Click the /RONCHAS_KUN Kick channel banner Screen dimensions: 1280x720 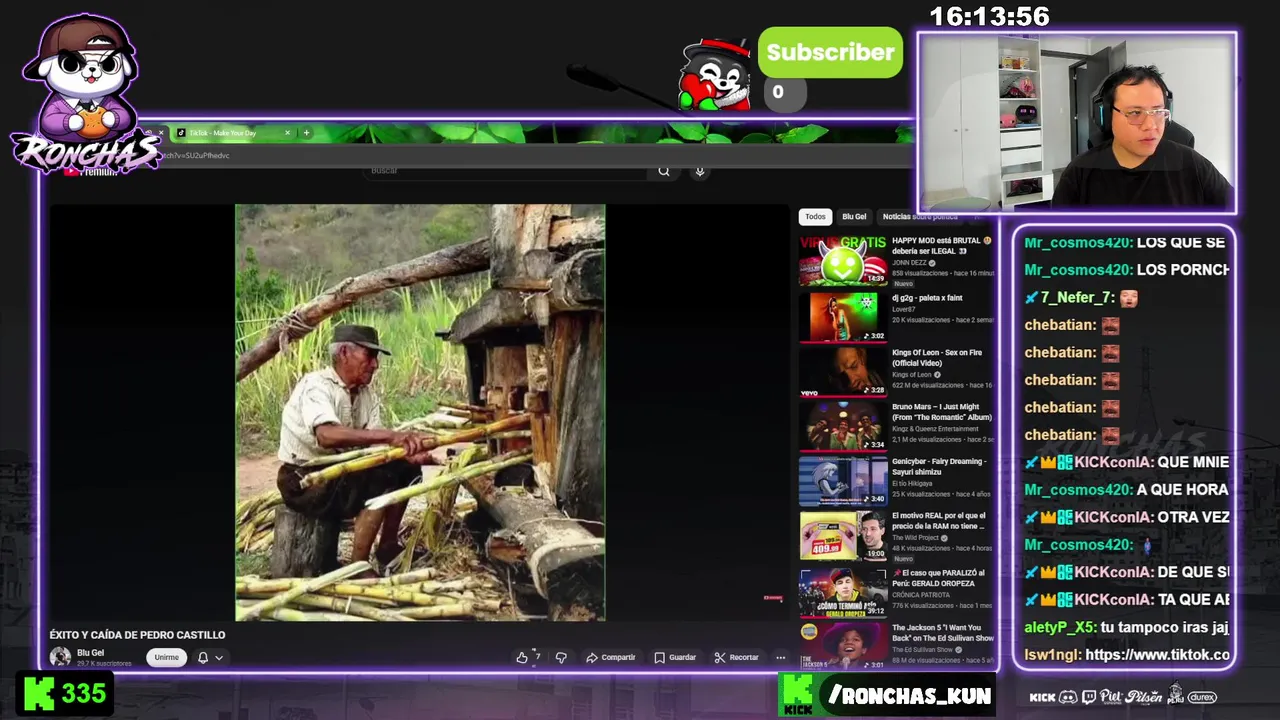[x=887, y=696]
